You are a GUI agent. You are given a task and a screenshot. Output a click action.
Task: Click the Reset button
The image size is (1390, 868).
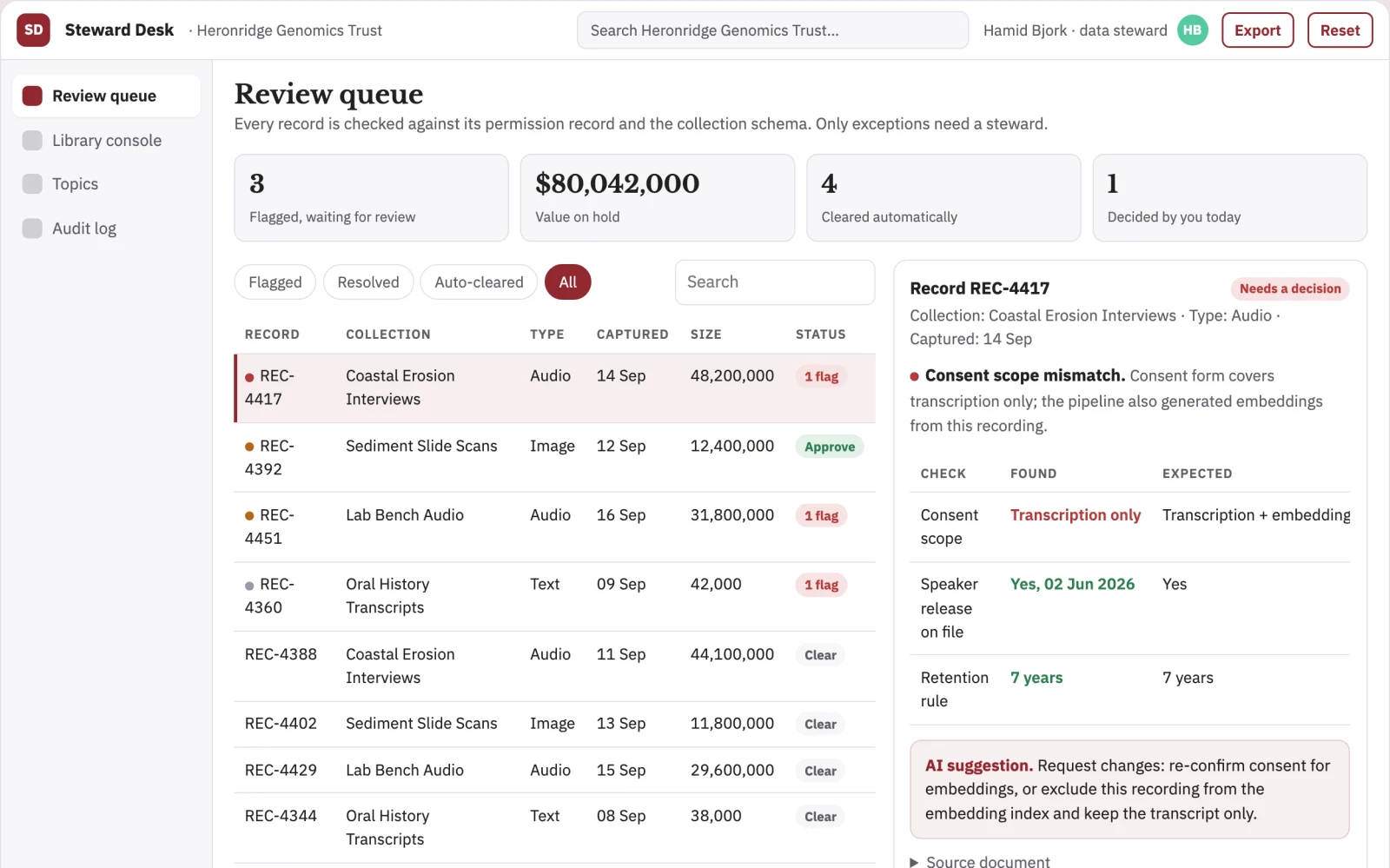tap(1340, 30)
